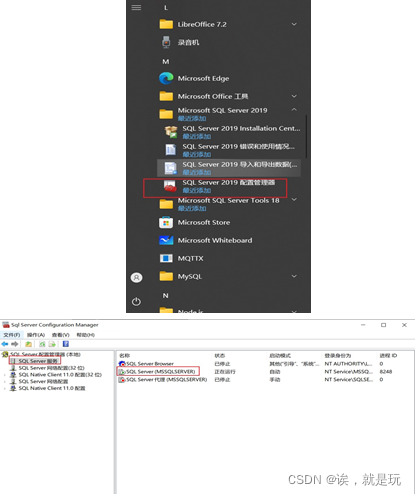The image size is (416, 496).
Task: Launch Microsoft Whiteboard icon
Action: tap(166, 240)
